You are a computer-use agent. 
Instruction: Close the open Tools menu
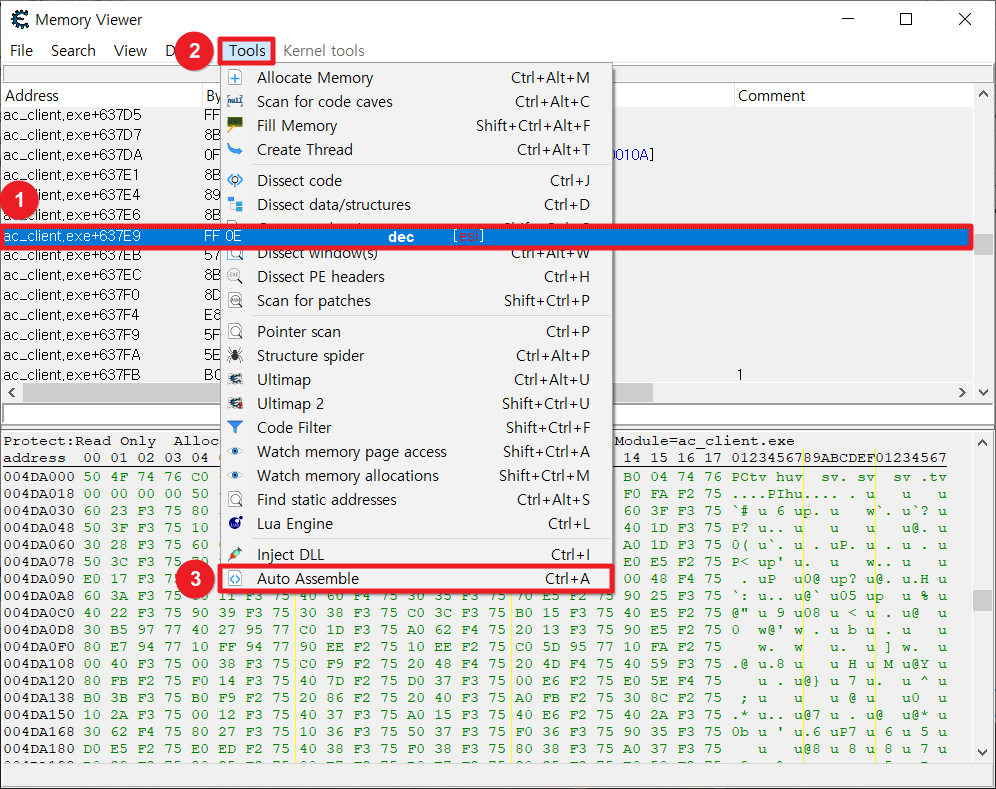pyautogui.click(x=247, y=51)
